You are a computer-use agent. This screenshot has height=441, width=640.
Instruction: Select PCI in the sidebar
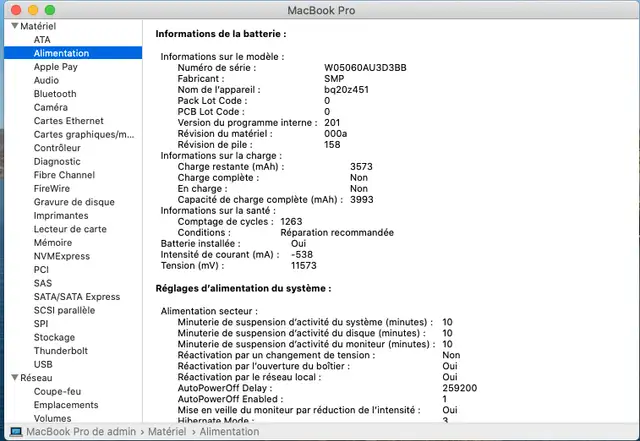[41, 270]
